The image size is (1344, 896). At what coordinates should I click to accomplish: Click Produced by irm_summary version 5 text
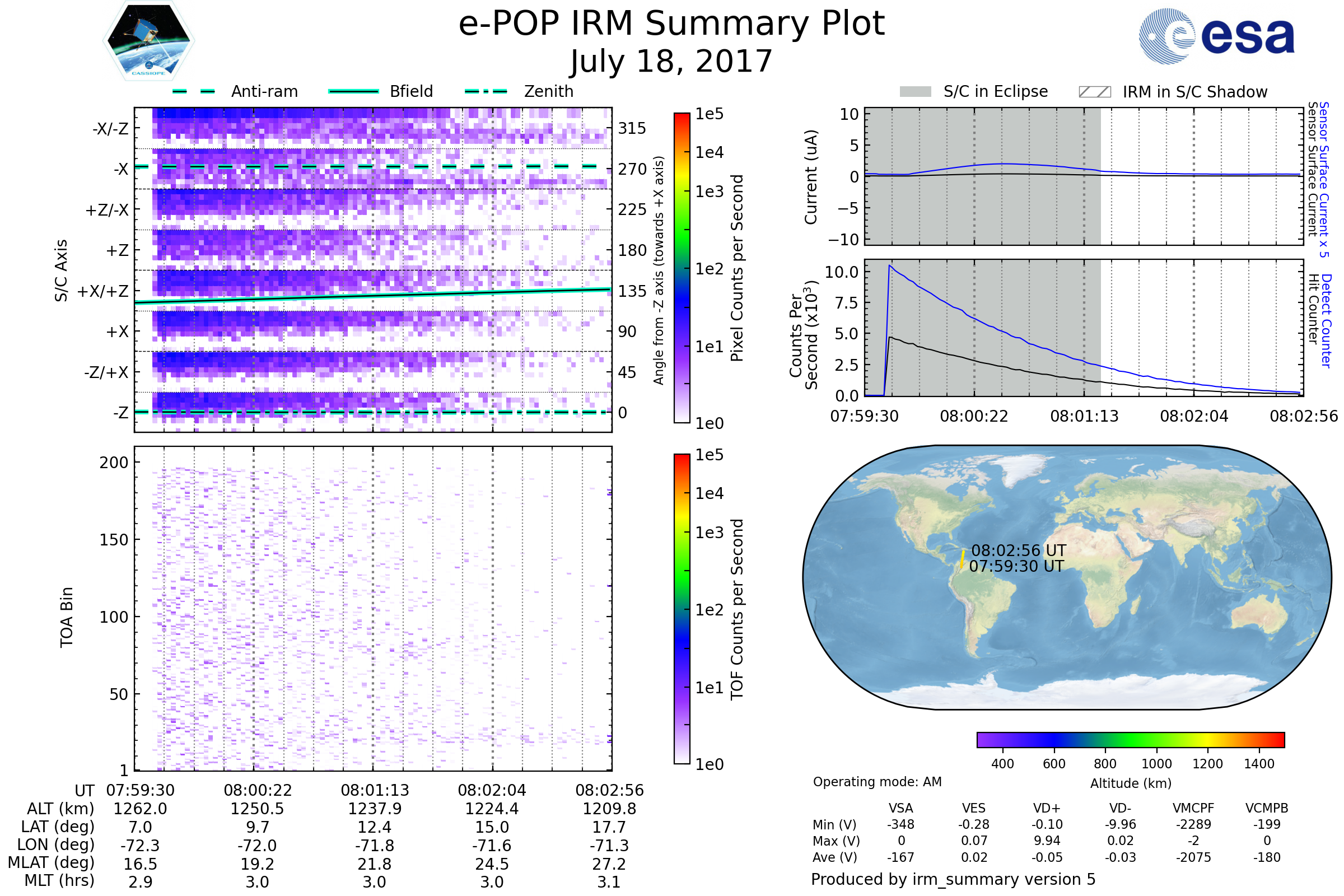coord(953,879)
